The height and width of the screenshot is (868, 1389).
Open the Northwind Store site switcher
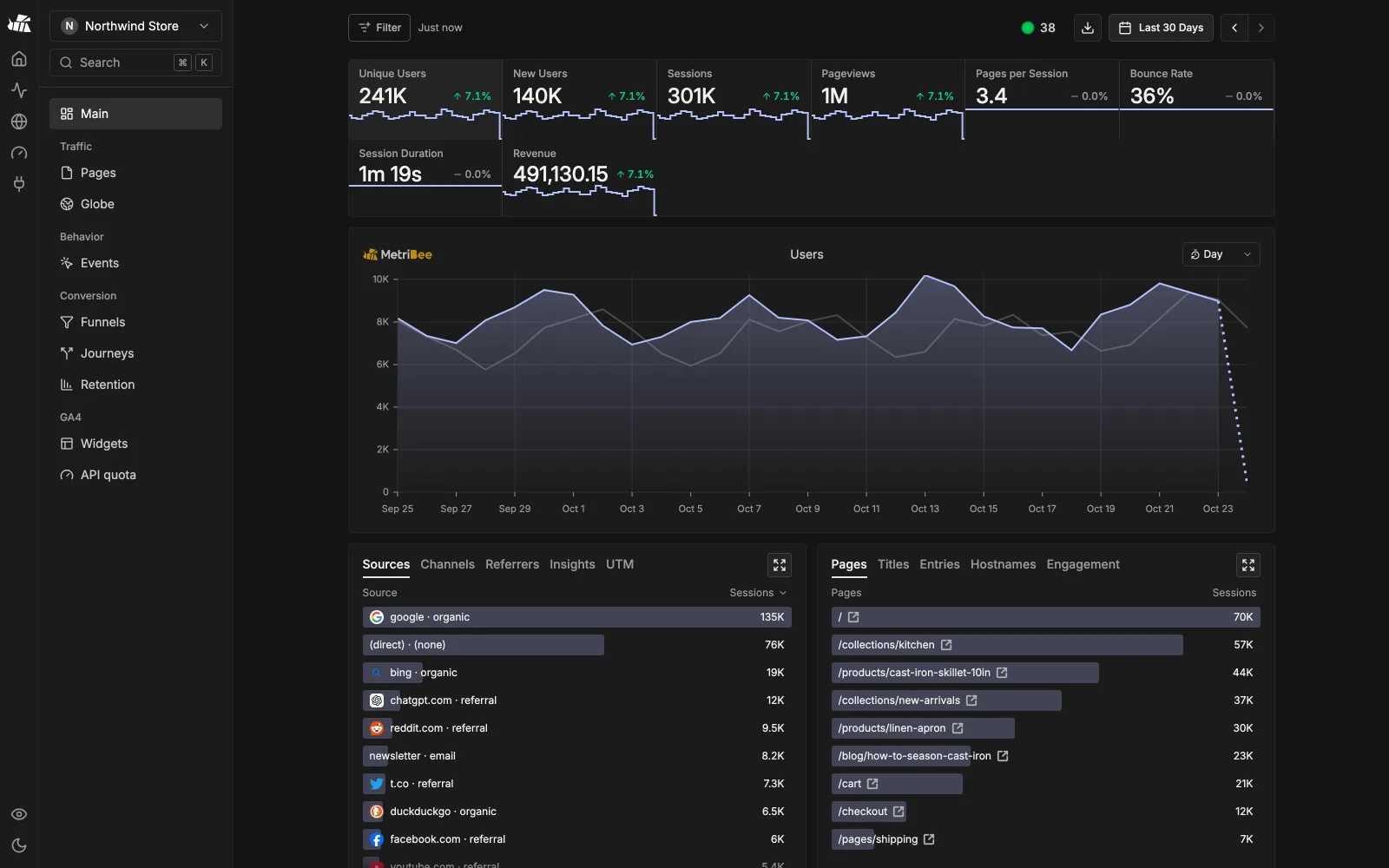point(135,26)
